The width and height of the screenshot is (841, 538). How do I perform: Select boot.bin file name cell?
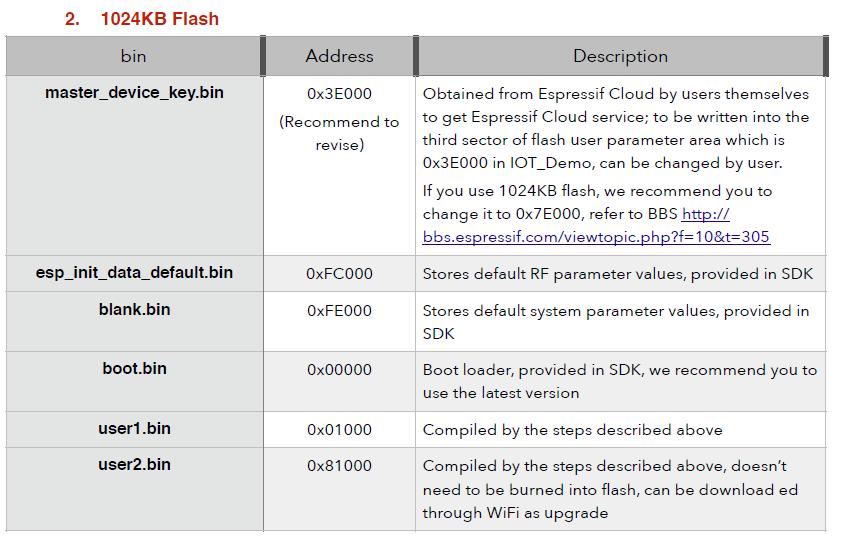[x=134, y=381]
